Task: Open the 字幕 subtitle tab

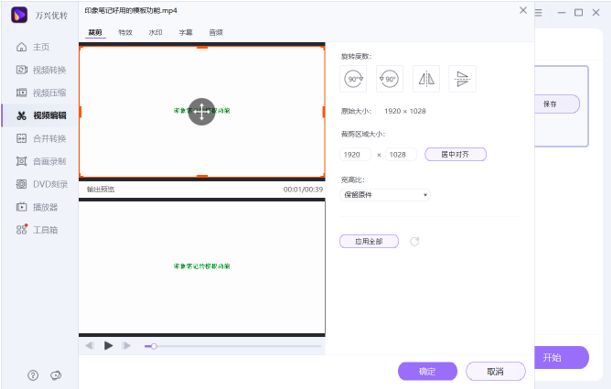Action: (185, 32)
